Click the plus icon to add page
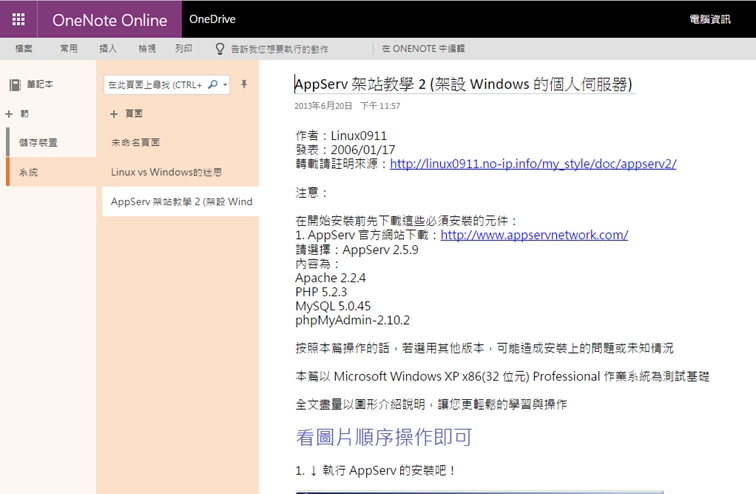The width and height of the screenshot is (756, 494). click(x=114, y=114)
